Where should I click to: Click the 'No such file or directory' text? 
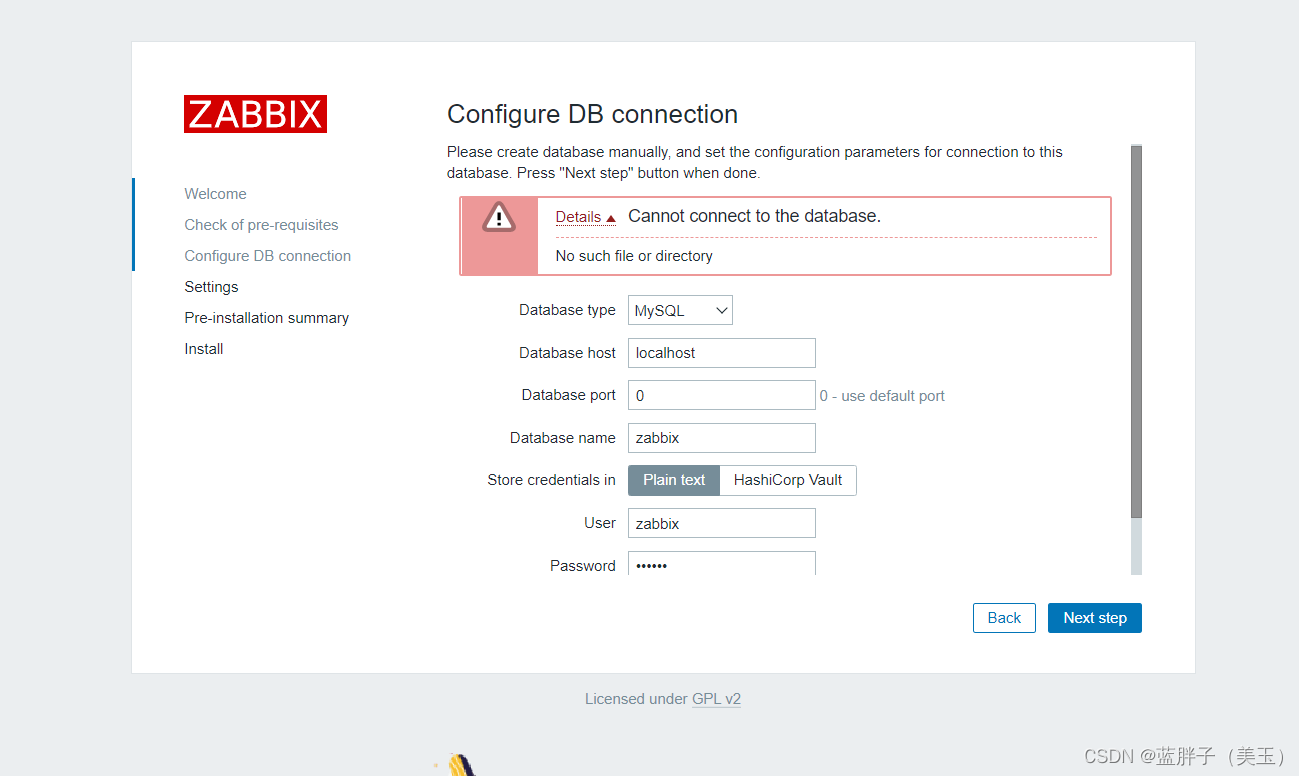click(634, 256)
